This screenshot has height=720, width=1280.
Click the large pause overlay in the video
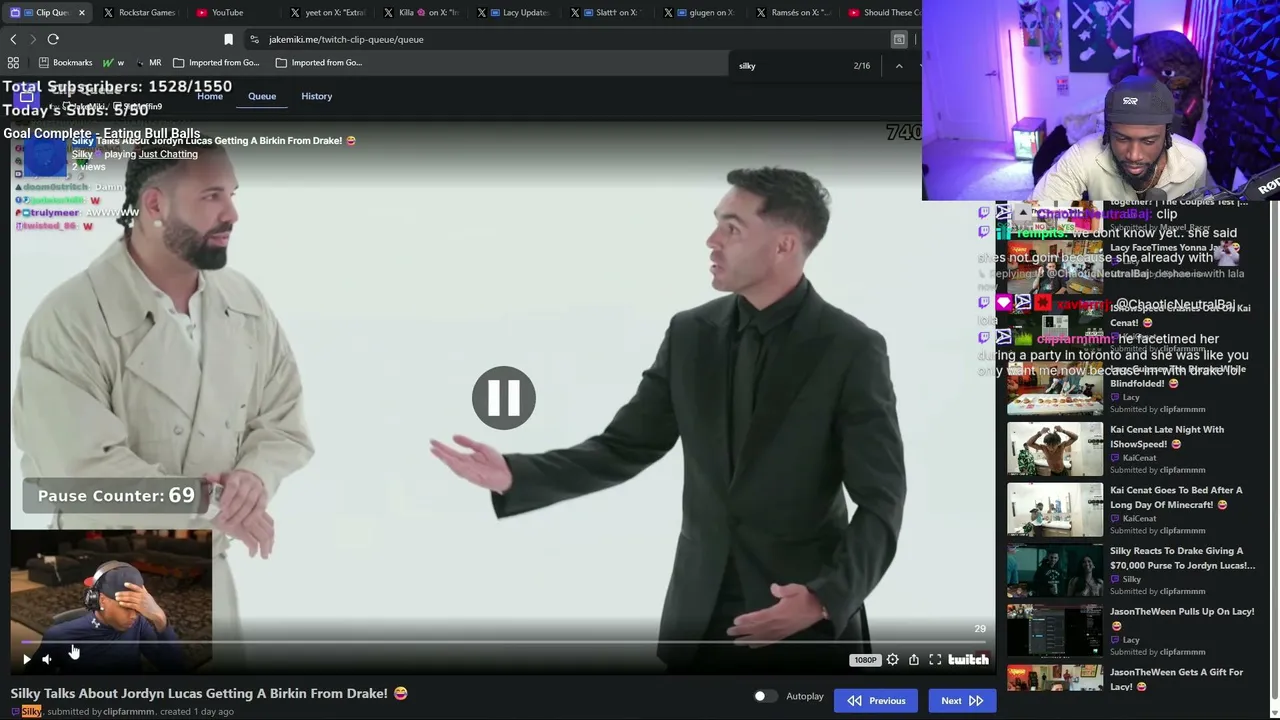[504, 398]
